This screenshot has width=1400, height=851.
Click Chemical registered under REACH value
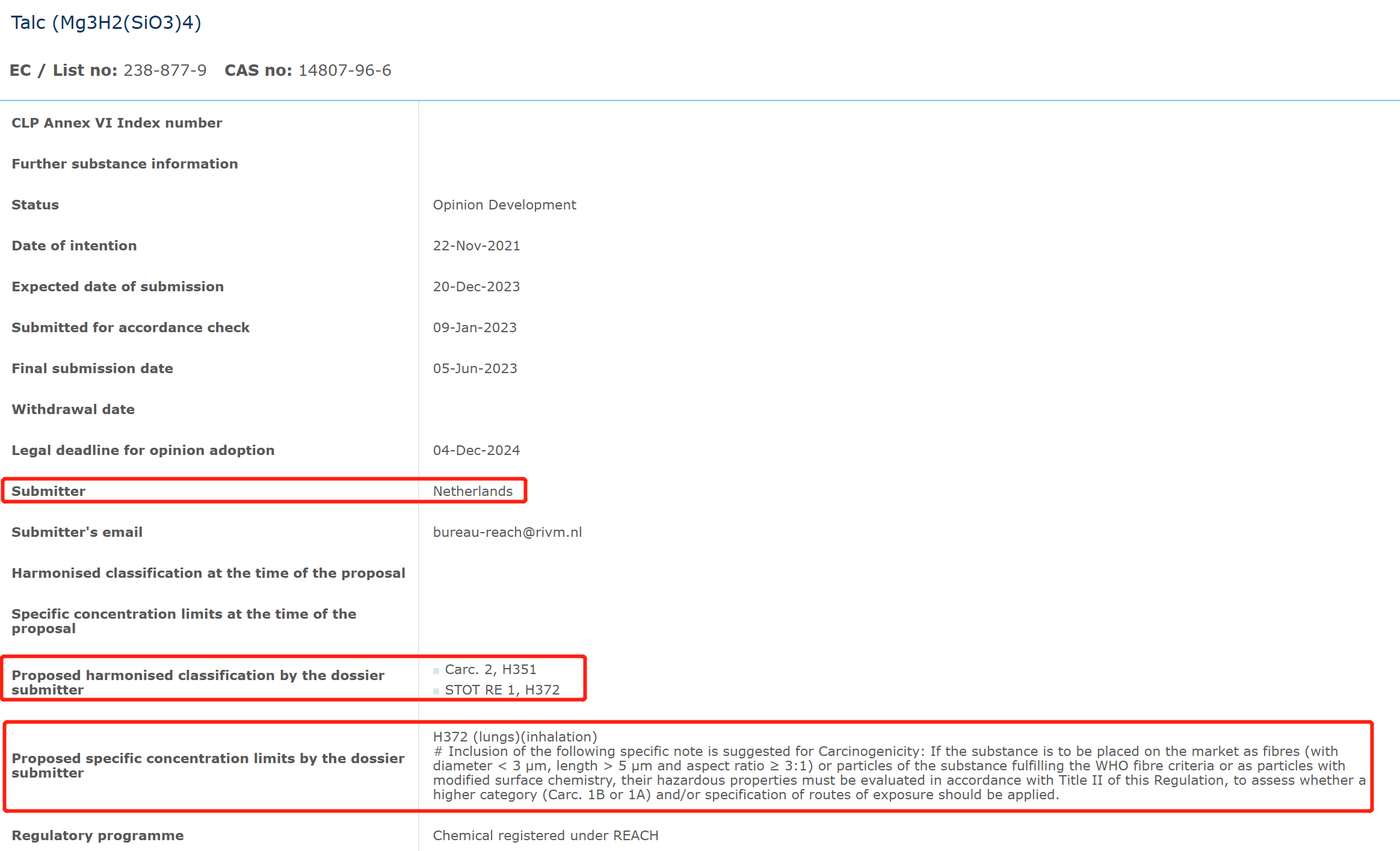(x=545, y=835)
